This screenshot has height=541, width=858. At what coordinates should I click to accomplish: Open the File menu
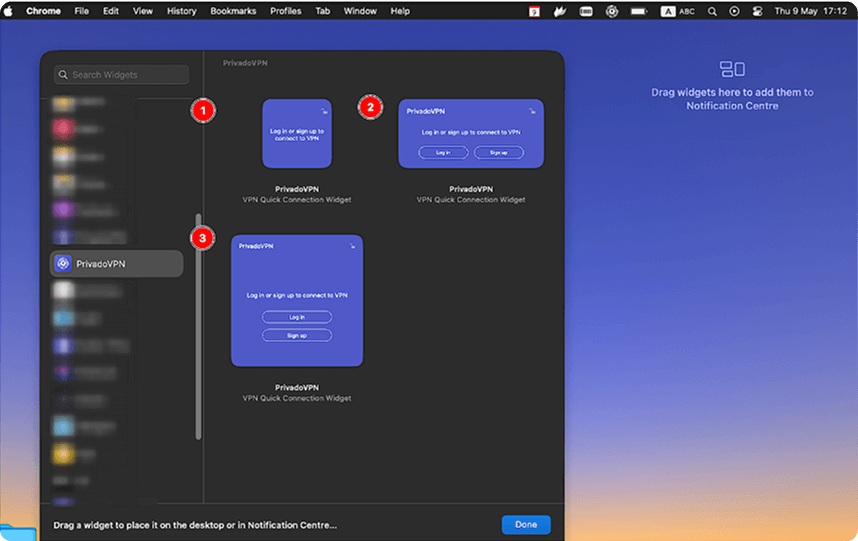point(82,11)
